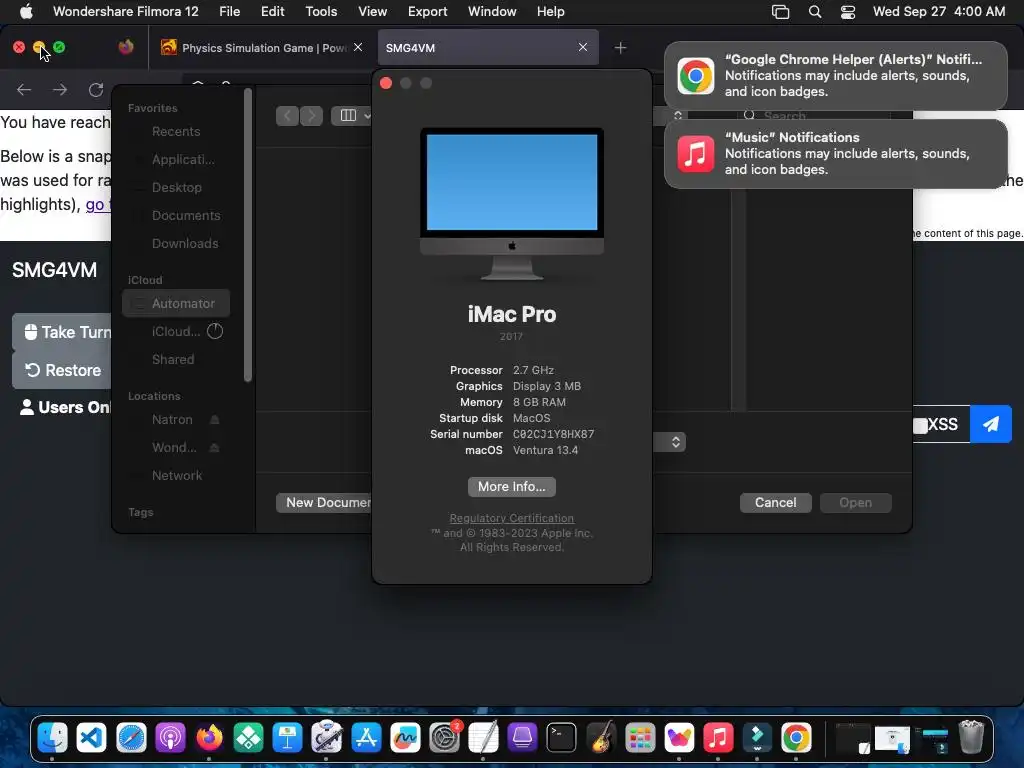Open the Trash in the dock
This screenshot has width=1024, height=768.
[971, 738]
